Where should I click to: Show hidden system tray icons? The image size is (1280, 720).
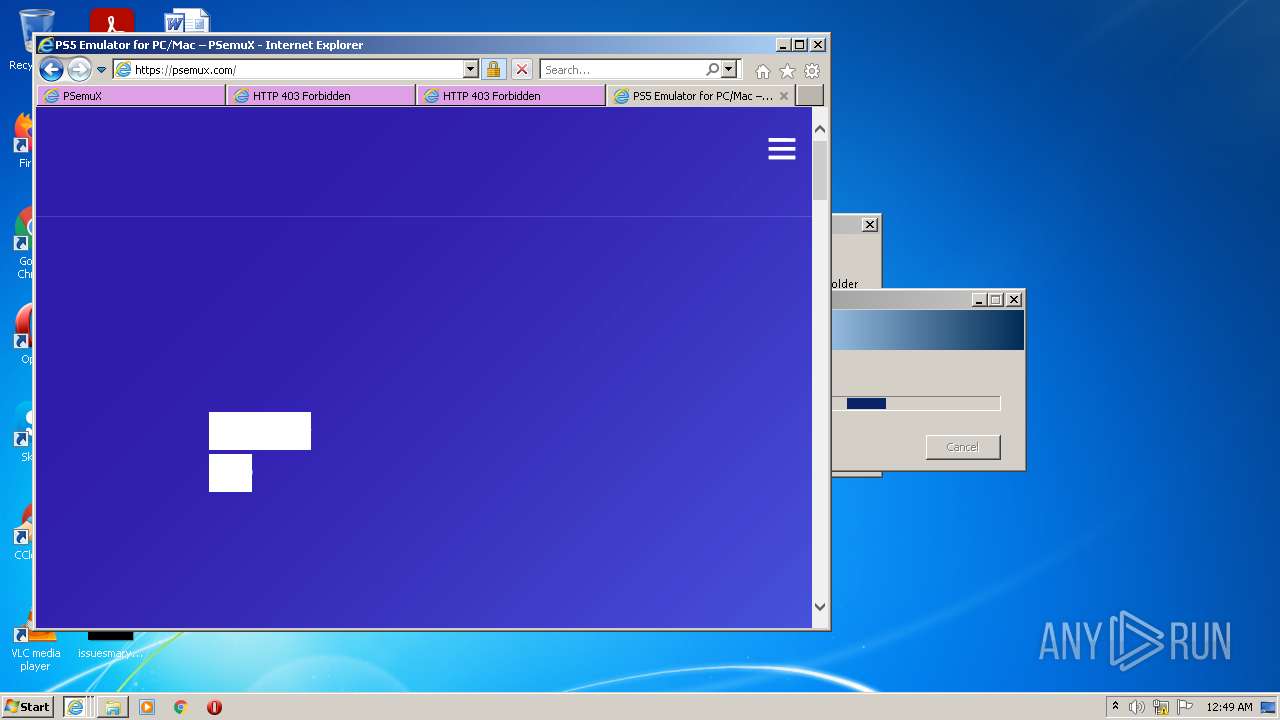coord(1115,707)
